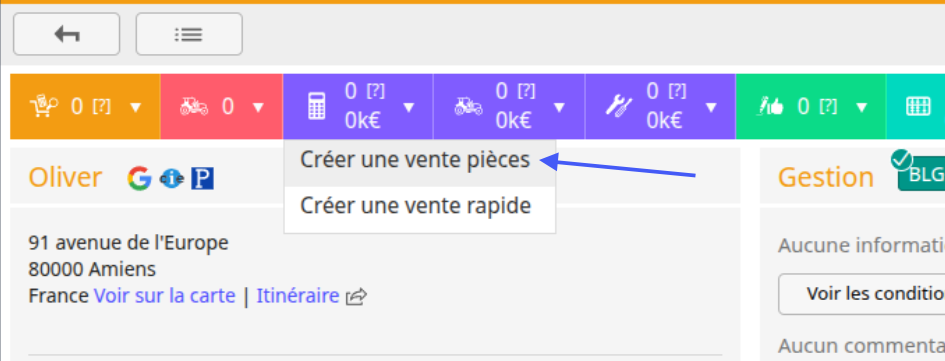Click the '80000 Amiens' address line
This screenshot has height=361, width=945.
tap(92, 269)
